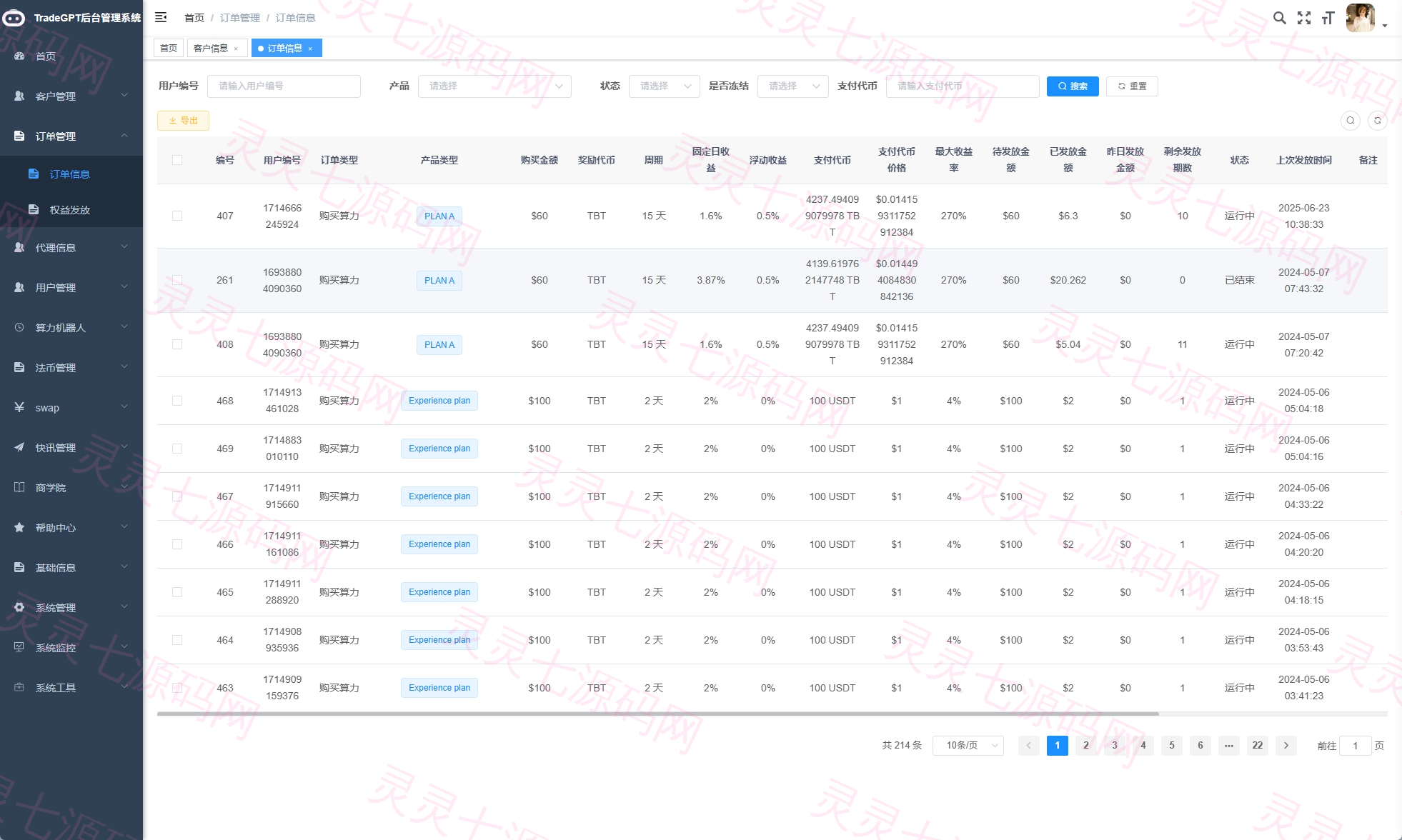Click the 导出 export button
The width and height of the screenshot is (1402, 840).
183,121
